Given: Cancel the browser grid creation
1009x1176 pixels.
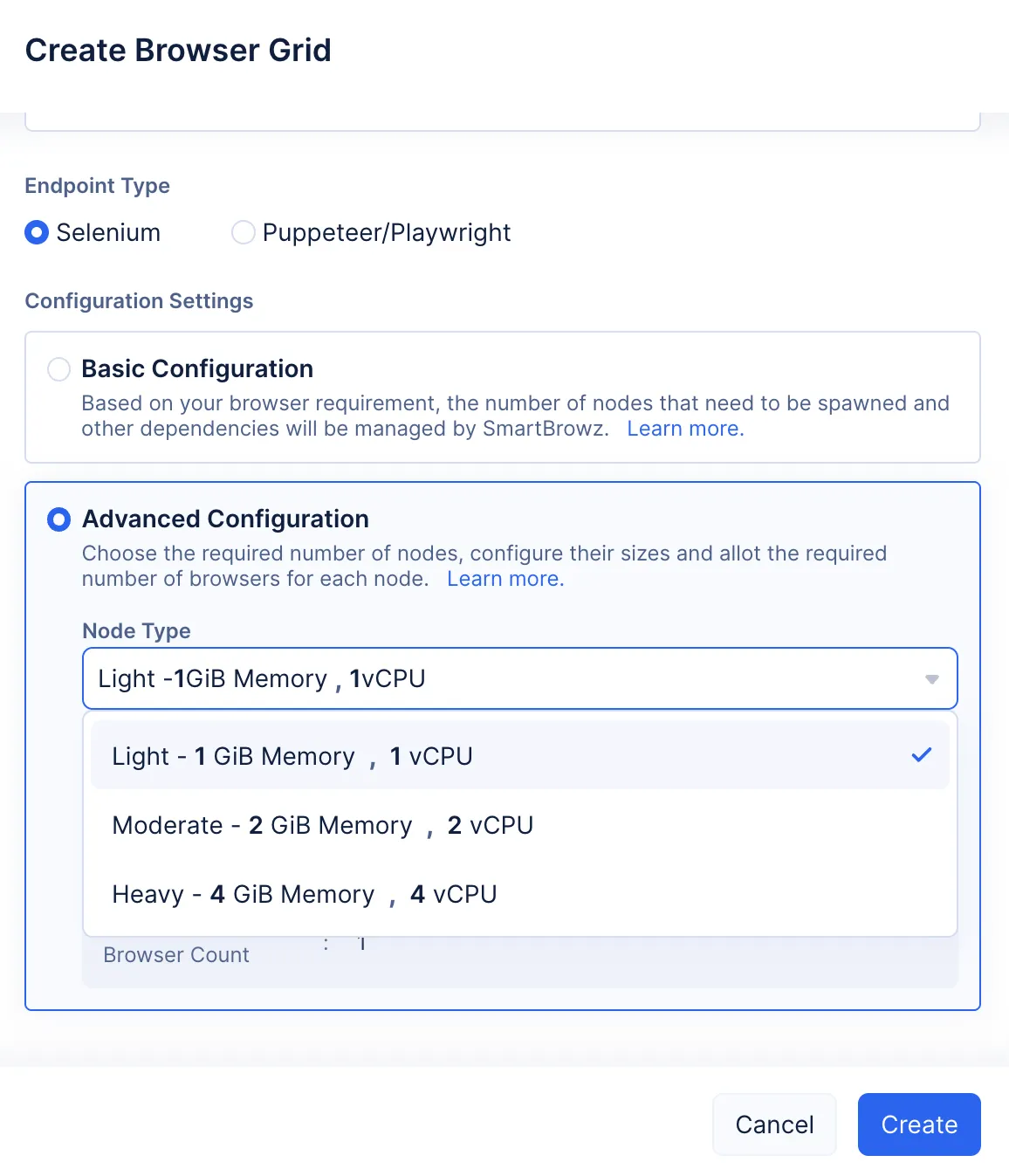Looking at the screenshot, I should click(773, 1124).
